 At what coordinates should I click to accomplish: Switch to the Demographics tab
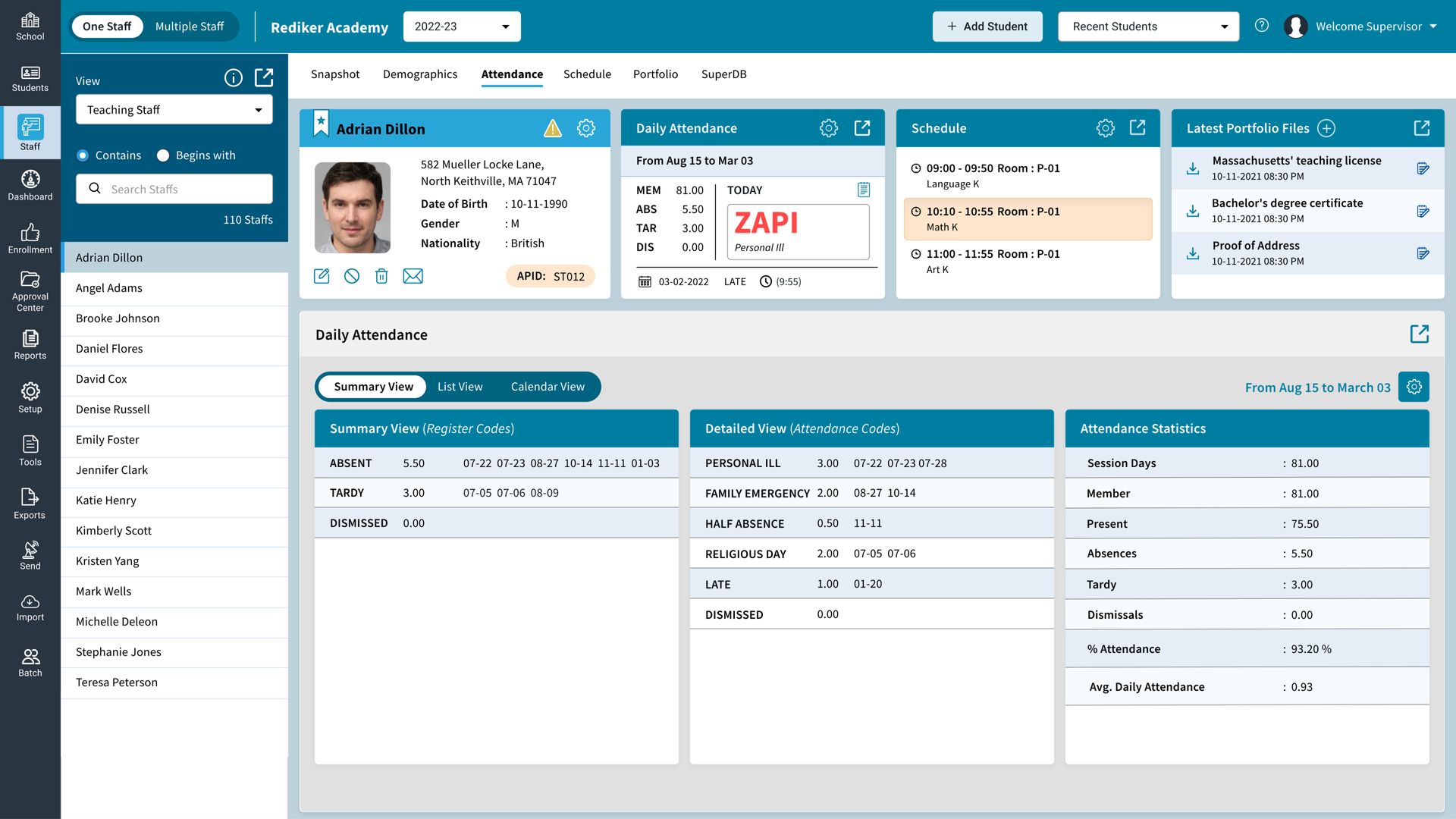tap(420, 74)
